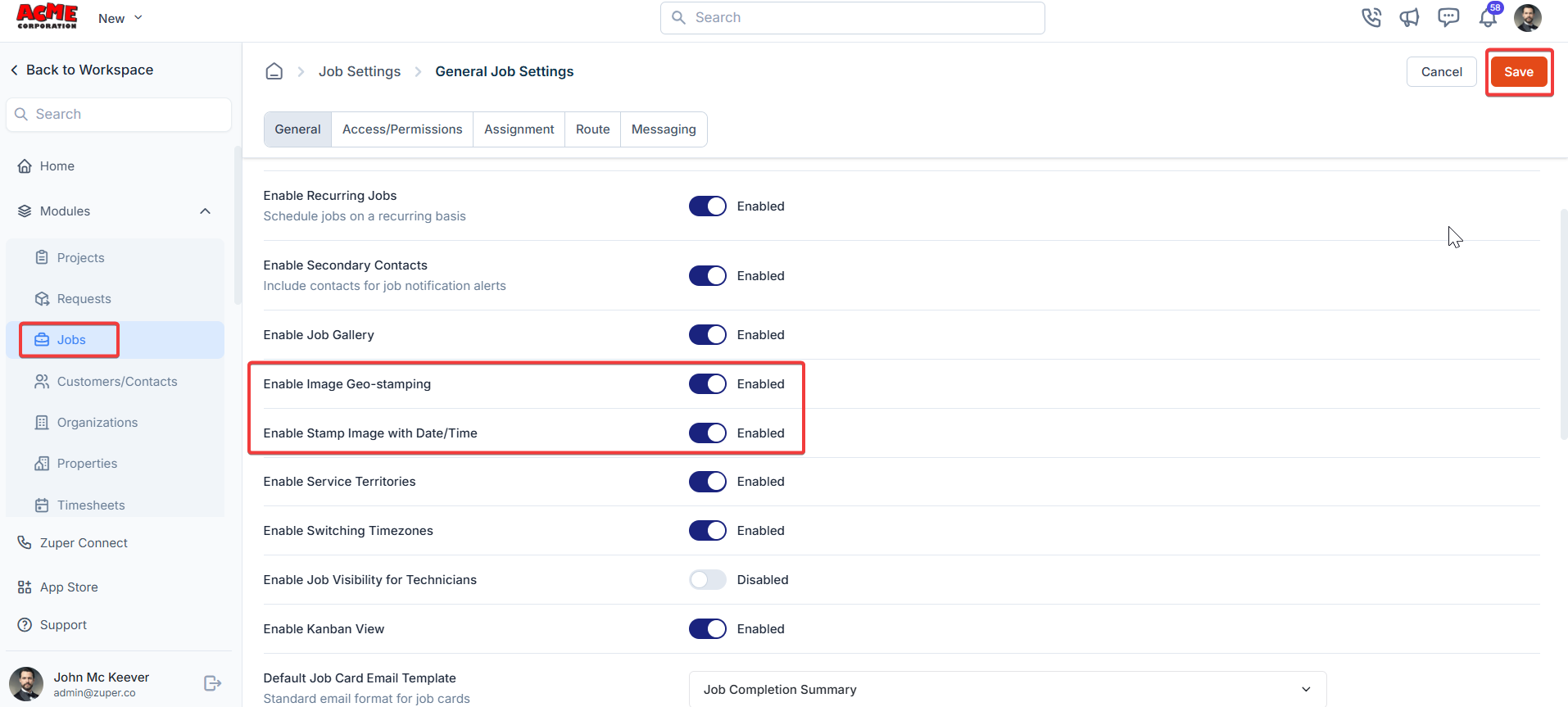This screenshot has width=1568, height=707.
Task: Click the Properties icon in sidebar
Action: pyautogui.click(x=42, y=464)
